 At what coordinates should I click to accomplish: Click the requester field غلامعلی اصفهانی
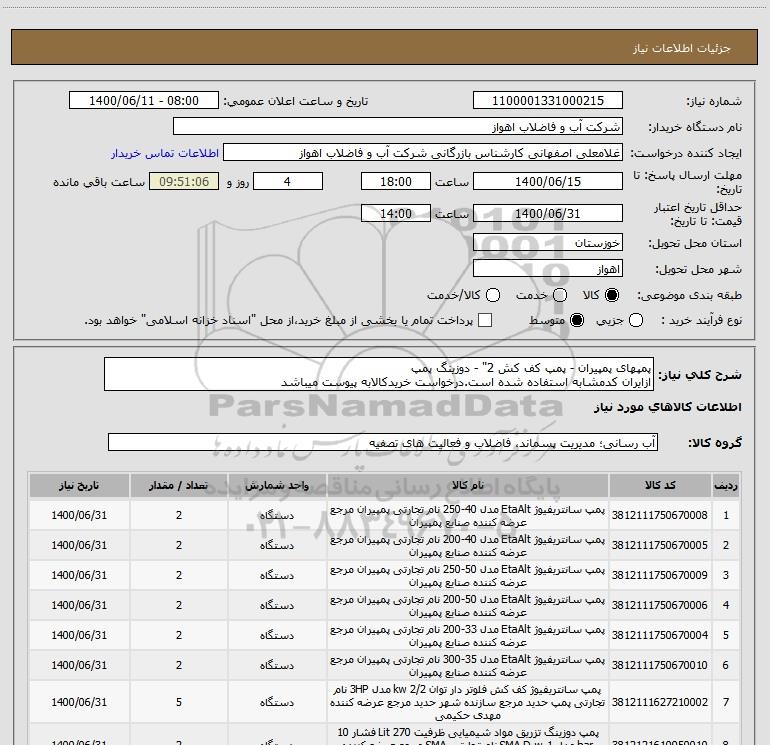[423, 153]
